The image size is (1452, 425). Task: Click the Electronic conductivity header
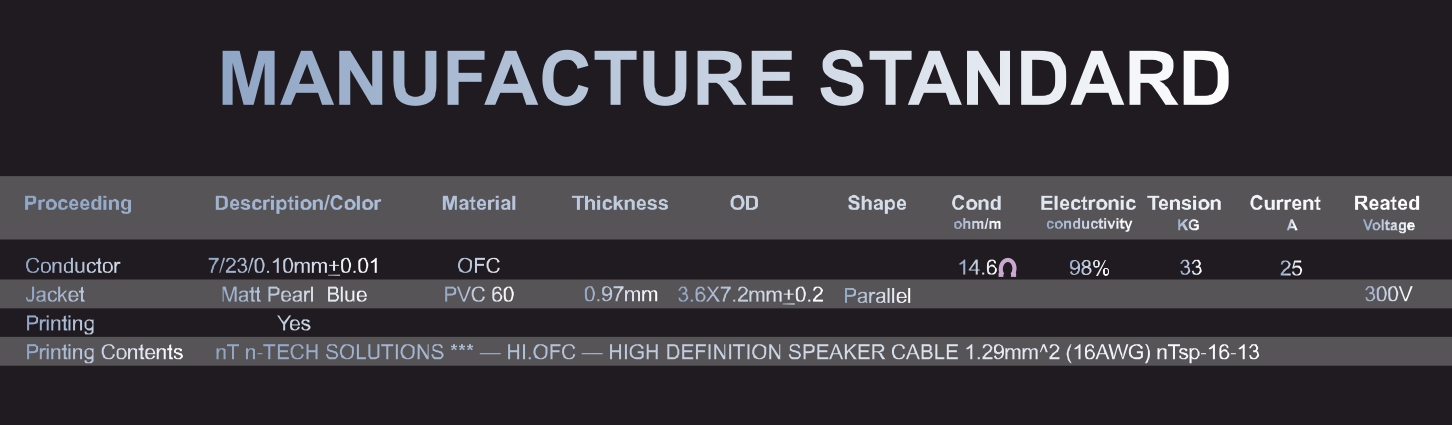click(1088, 212)
